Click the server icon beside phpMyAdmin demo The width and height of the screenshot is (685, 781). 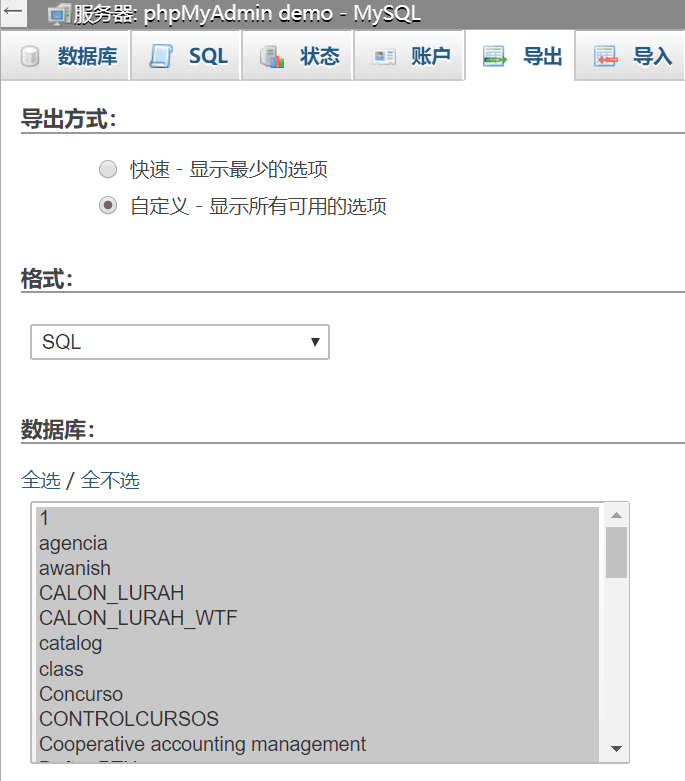pos(59,14)
